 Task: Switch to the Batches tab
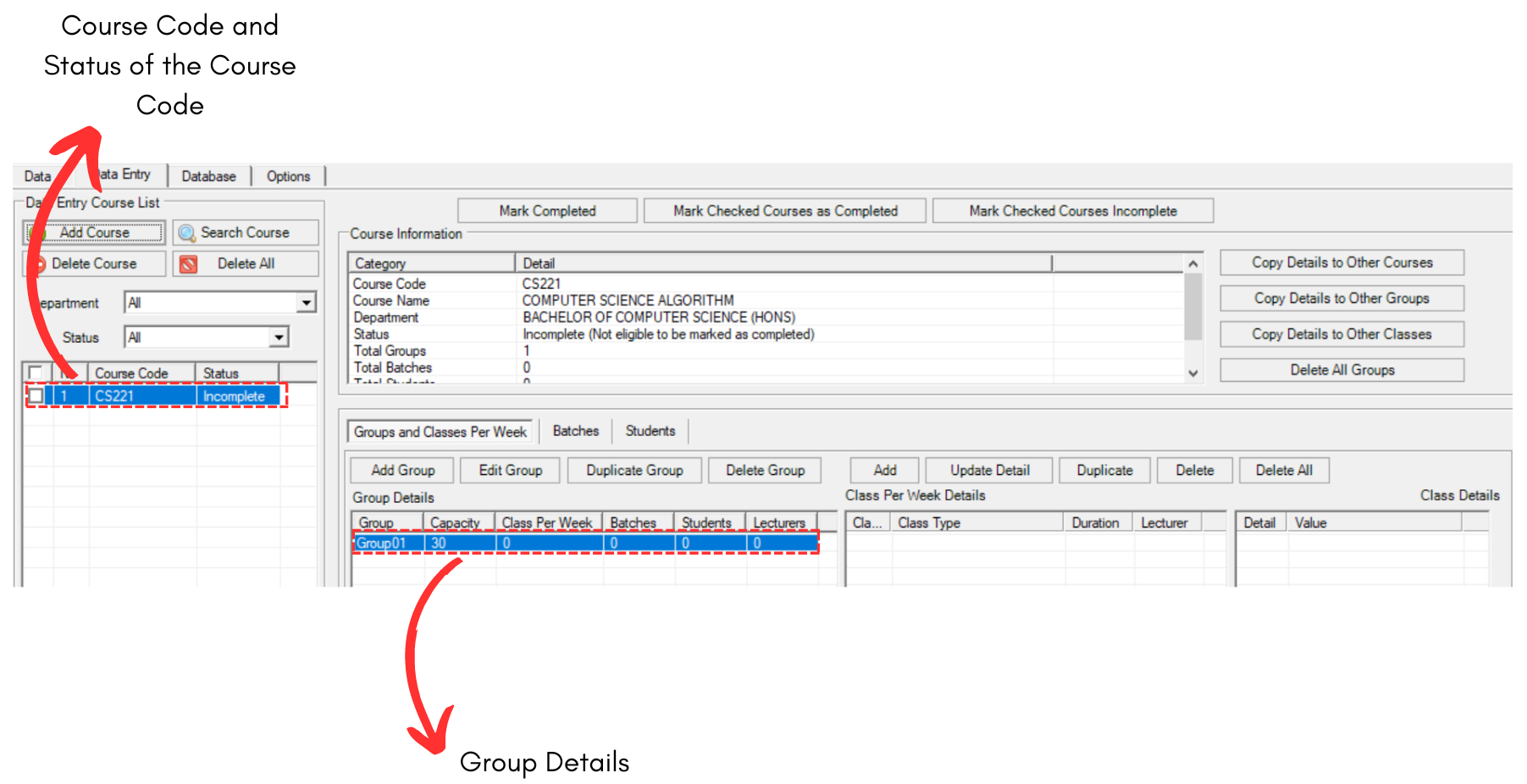(x=575, y=431)
